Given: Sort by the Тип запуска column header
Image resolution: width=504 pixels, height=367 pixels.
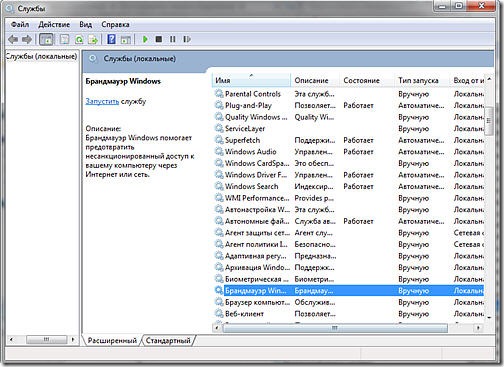Looking at the screenshot, I should pyautogui.click(x=422, y=80).
